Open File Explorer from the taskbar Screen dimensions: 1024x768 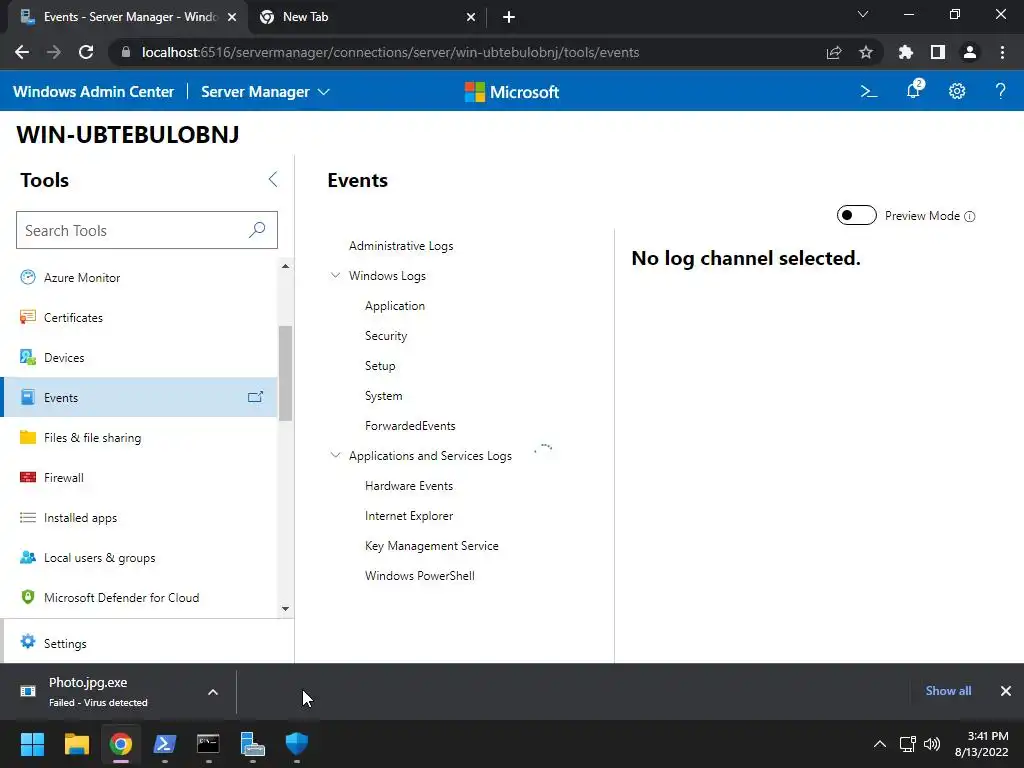tap(76, 744)
